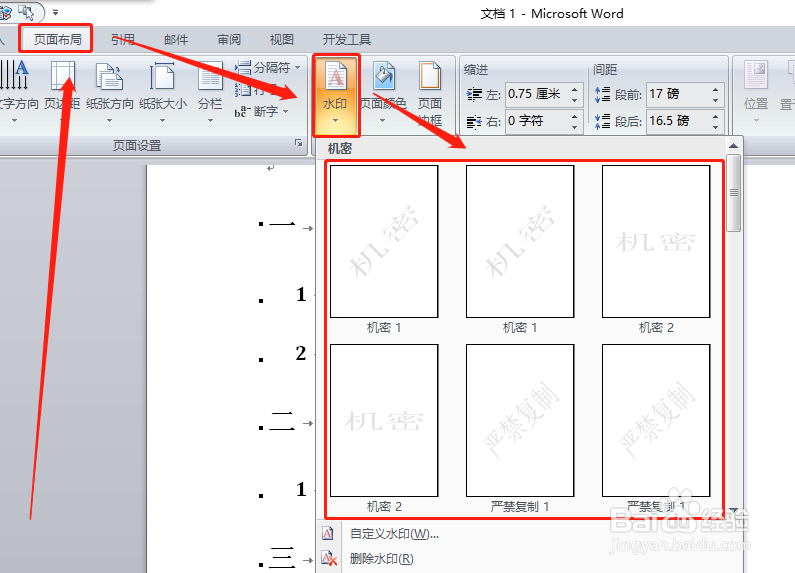Click the 段后 16.5 磅 spacing field

pyautogui.click(x=678, y=121)
